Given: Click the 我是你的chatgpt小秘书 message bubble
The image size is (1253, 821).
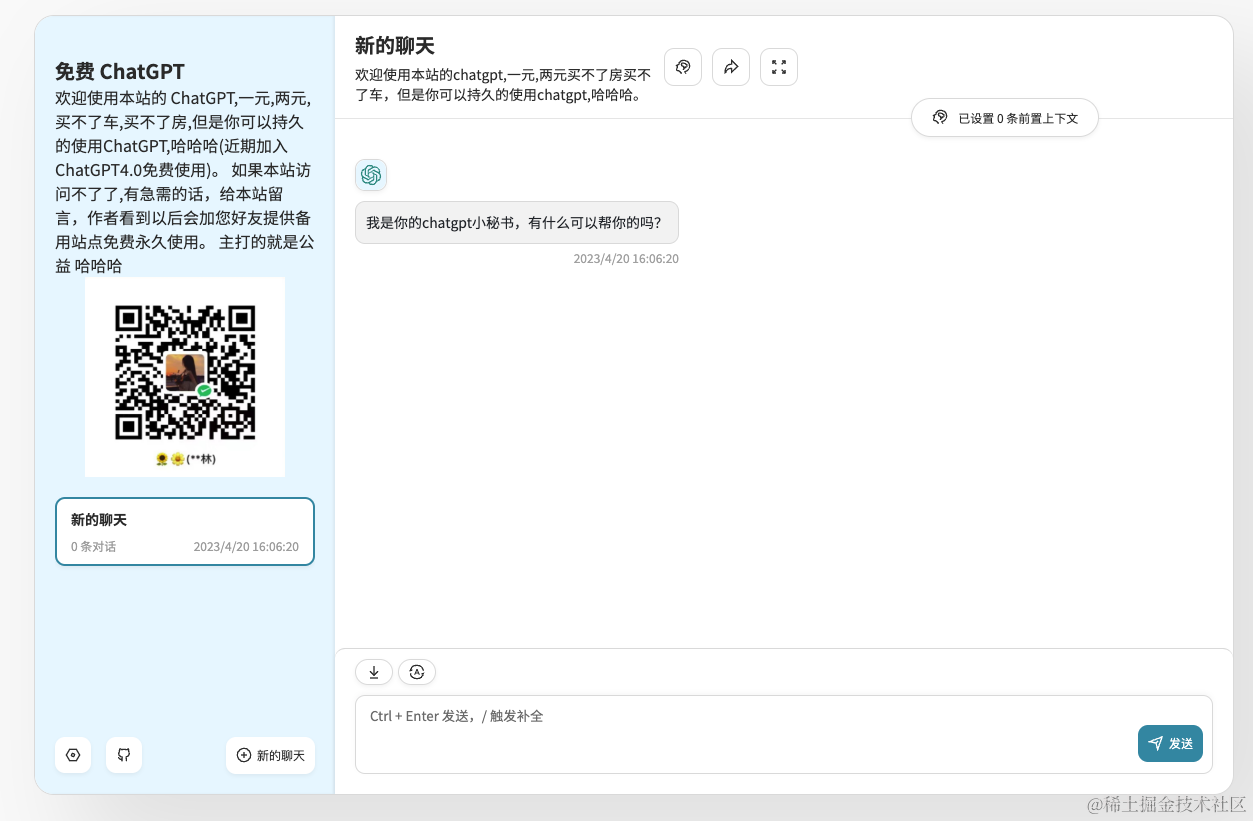Looking at the screenshot, I should point(517,222).
